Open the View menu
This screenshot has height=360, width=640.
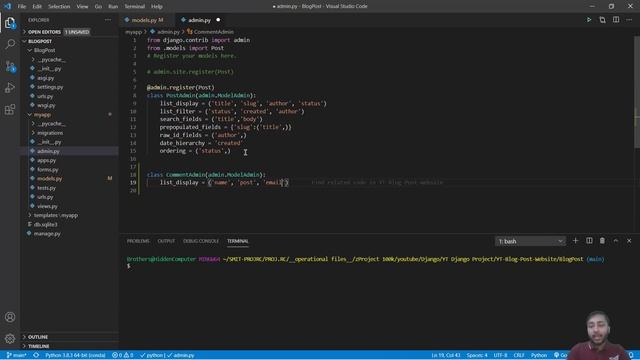click(82, 6)
